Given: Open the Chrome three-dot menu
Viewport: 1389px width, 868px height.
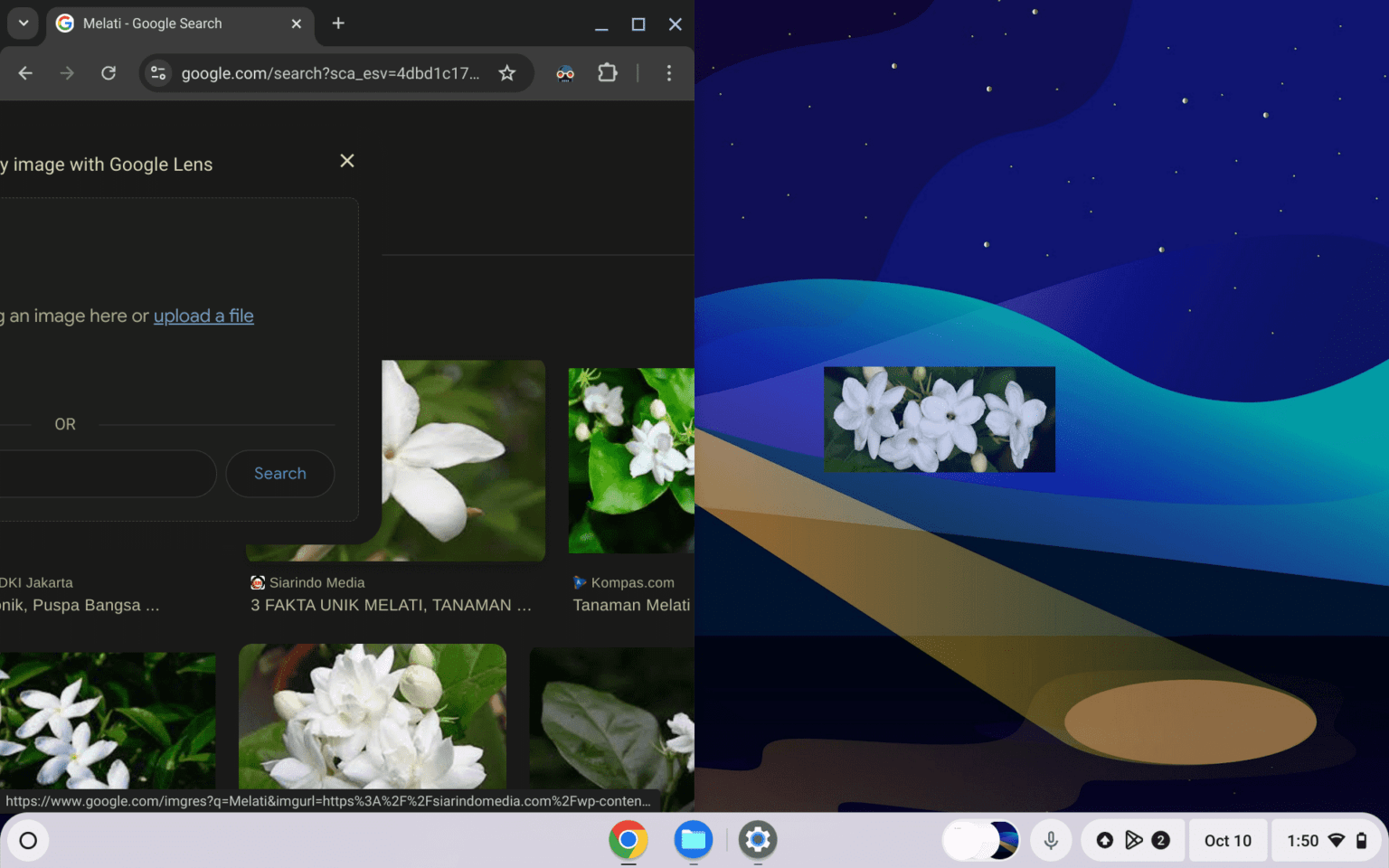Looking at the screenshot, I should pos(669,73).
